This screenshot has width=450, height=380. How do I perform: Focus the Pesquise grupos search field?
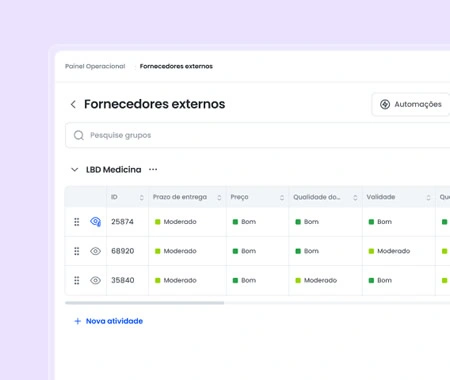pos(258,135)
